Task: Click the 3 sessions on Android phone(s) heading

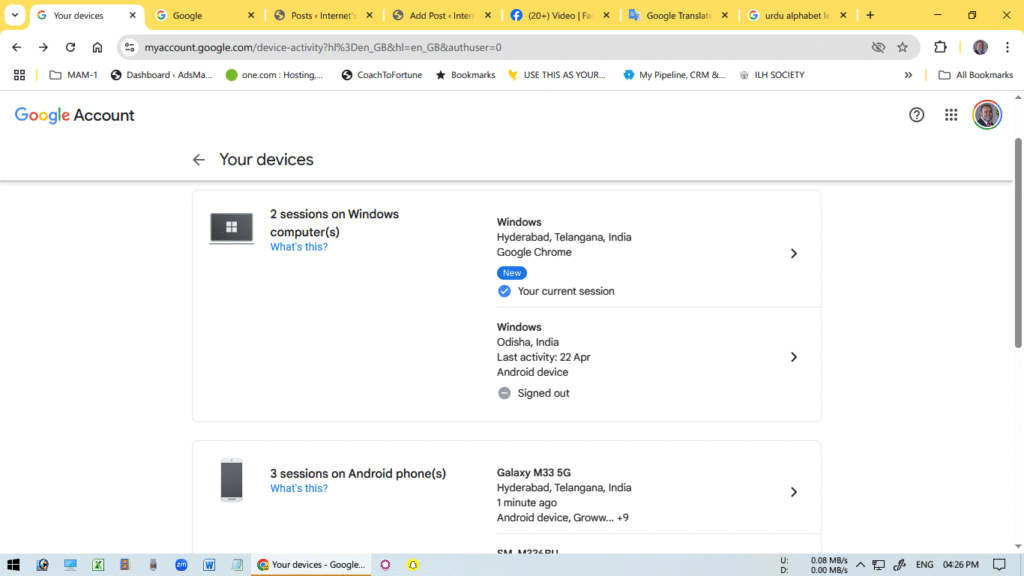Action: click(358, 473)
